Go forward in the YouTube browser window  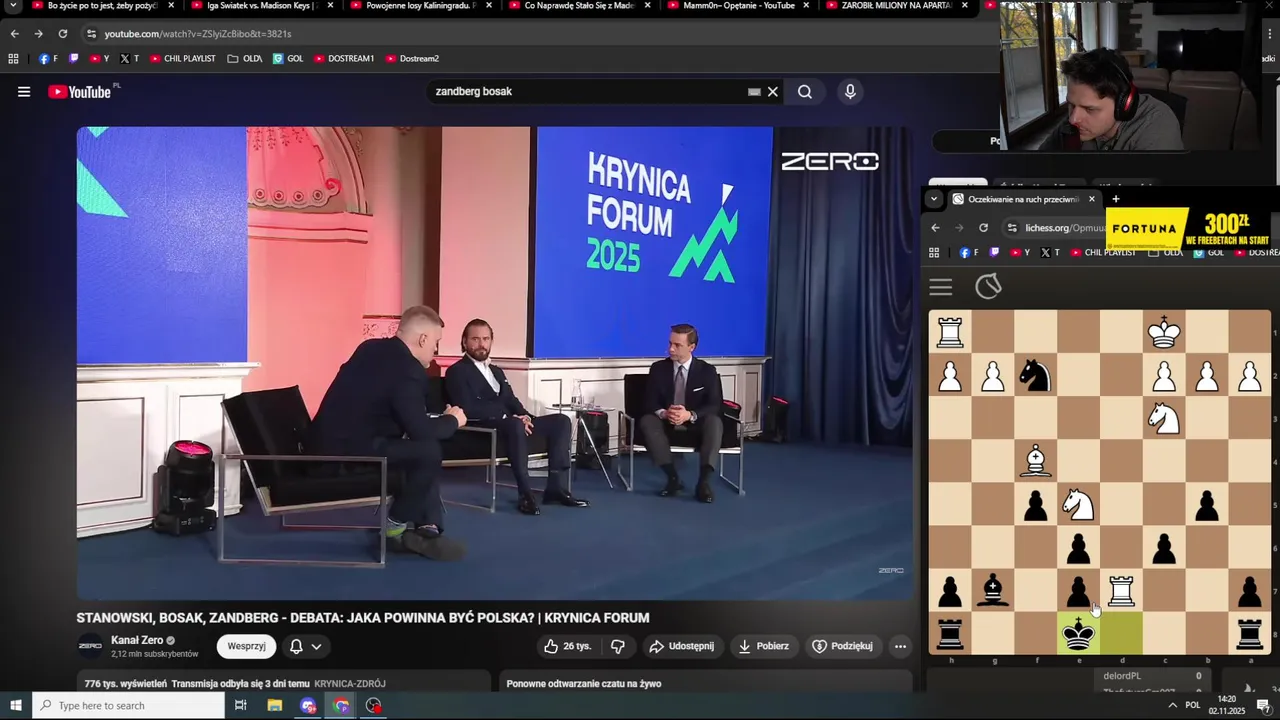coord(38,34)
